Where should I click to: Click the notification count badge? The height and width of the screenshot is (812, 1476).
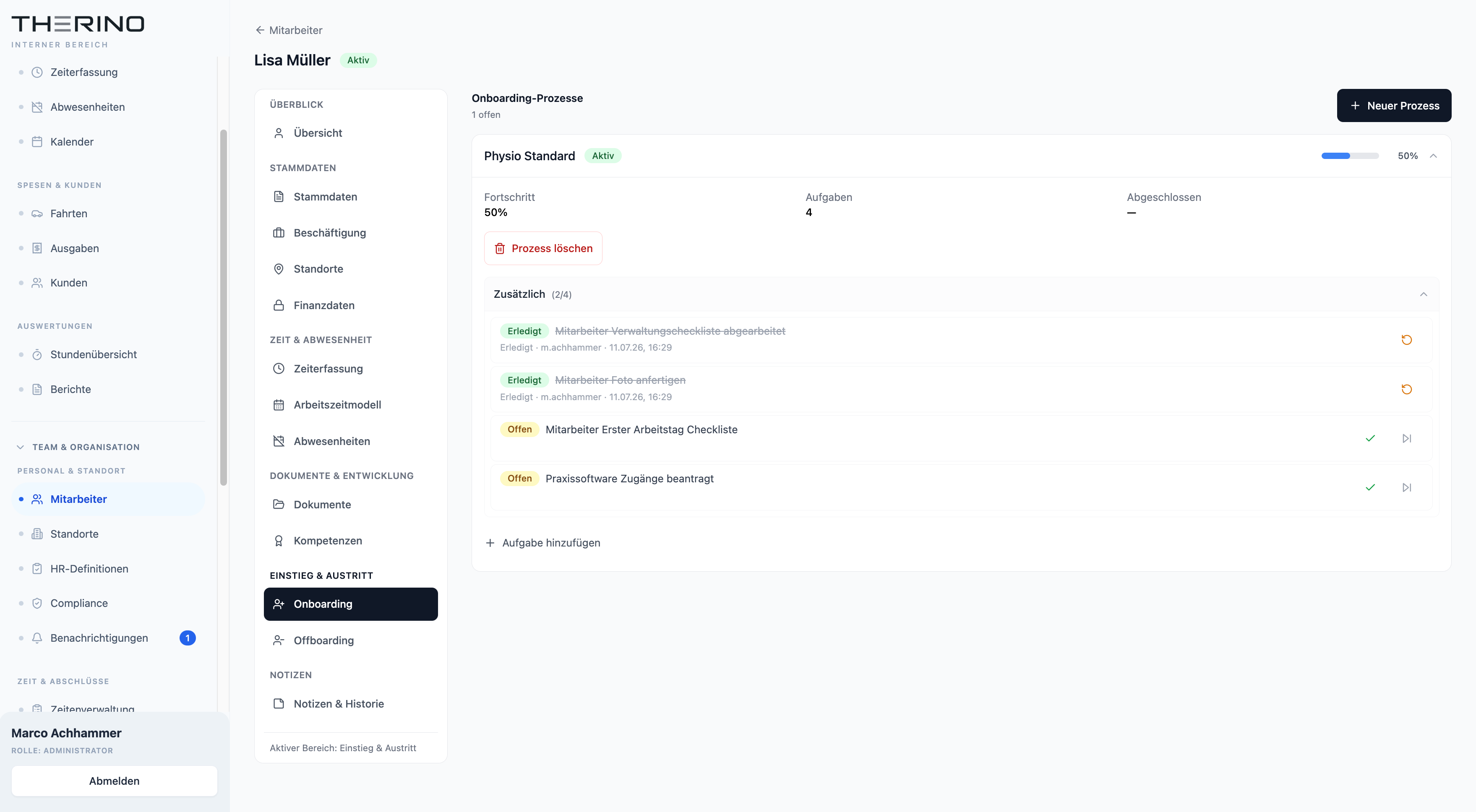click(188, 638)
